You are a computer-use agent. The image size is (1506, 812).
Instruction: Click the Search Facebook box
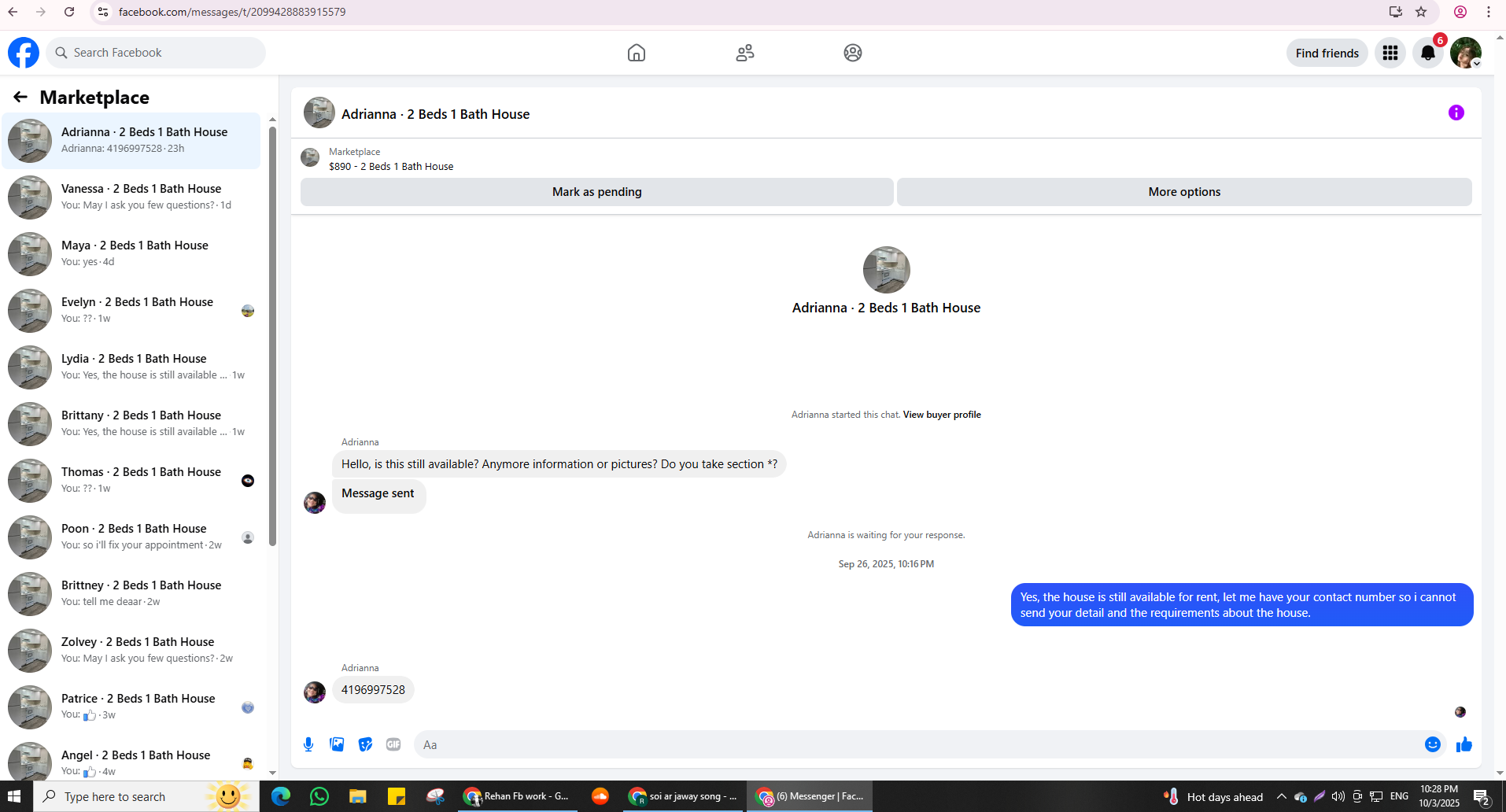point(156,53)
